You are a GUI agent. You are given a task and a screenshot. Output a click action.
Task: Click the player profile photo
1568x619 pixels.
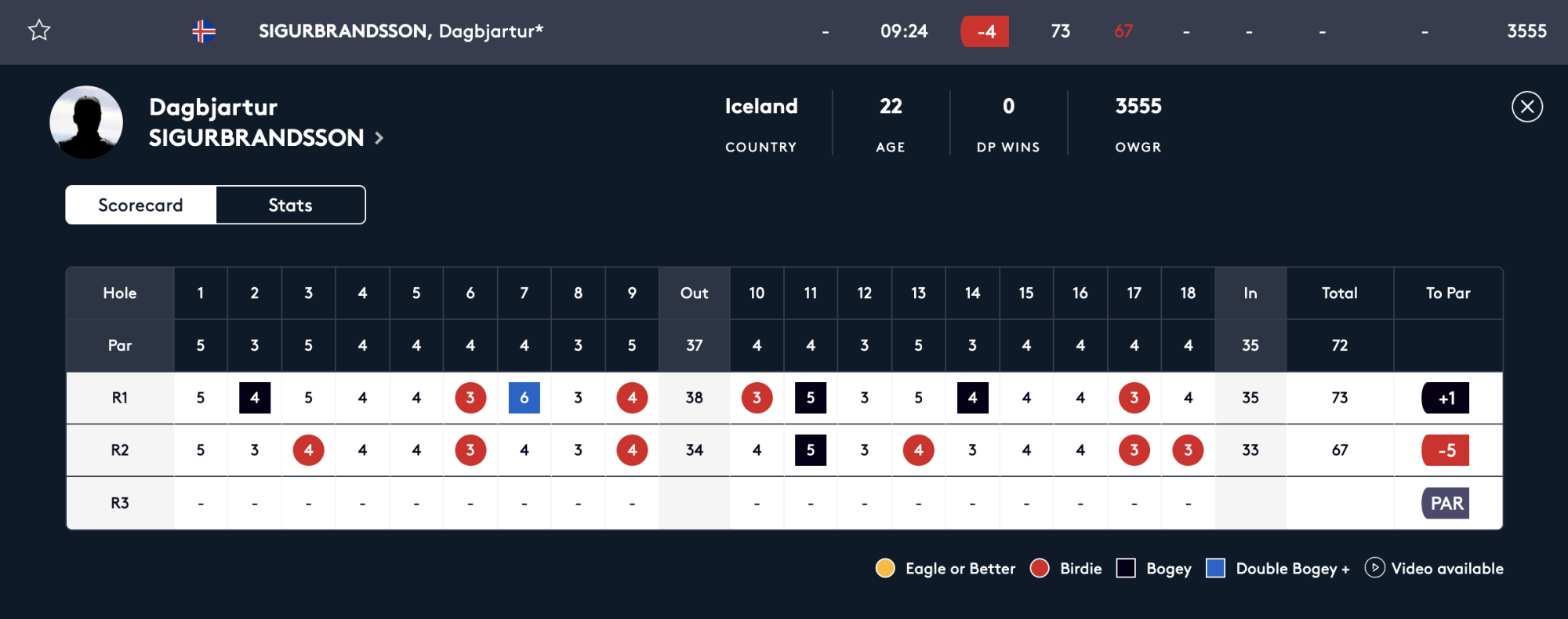click(86, 122)
